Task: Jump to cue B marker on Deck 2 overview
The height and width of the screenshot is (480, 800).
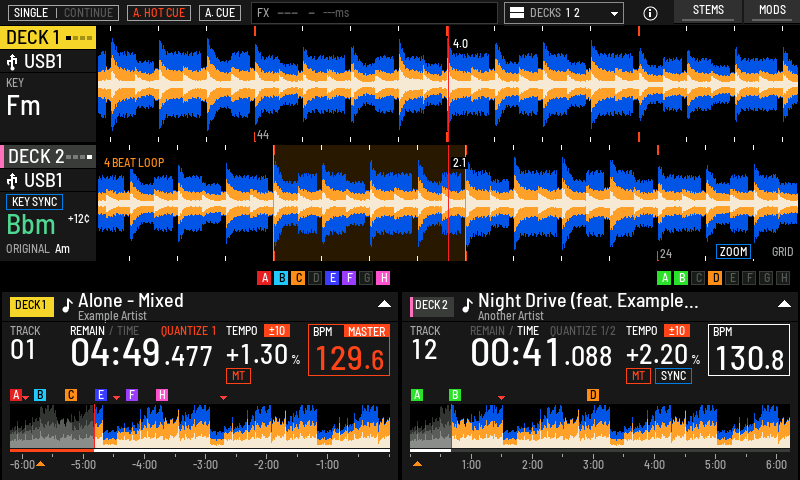Action: (x=455, y=395)
